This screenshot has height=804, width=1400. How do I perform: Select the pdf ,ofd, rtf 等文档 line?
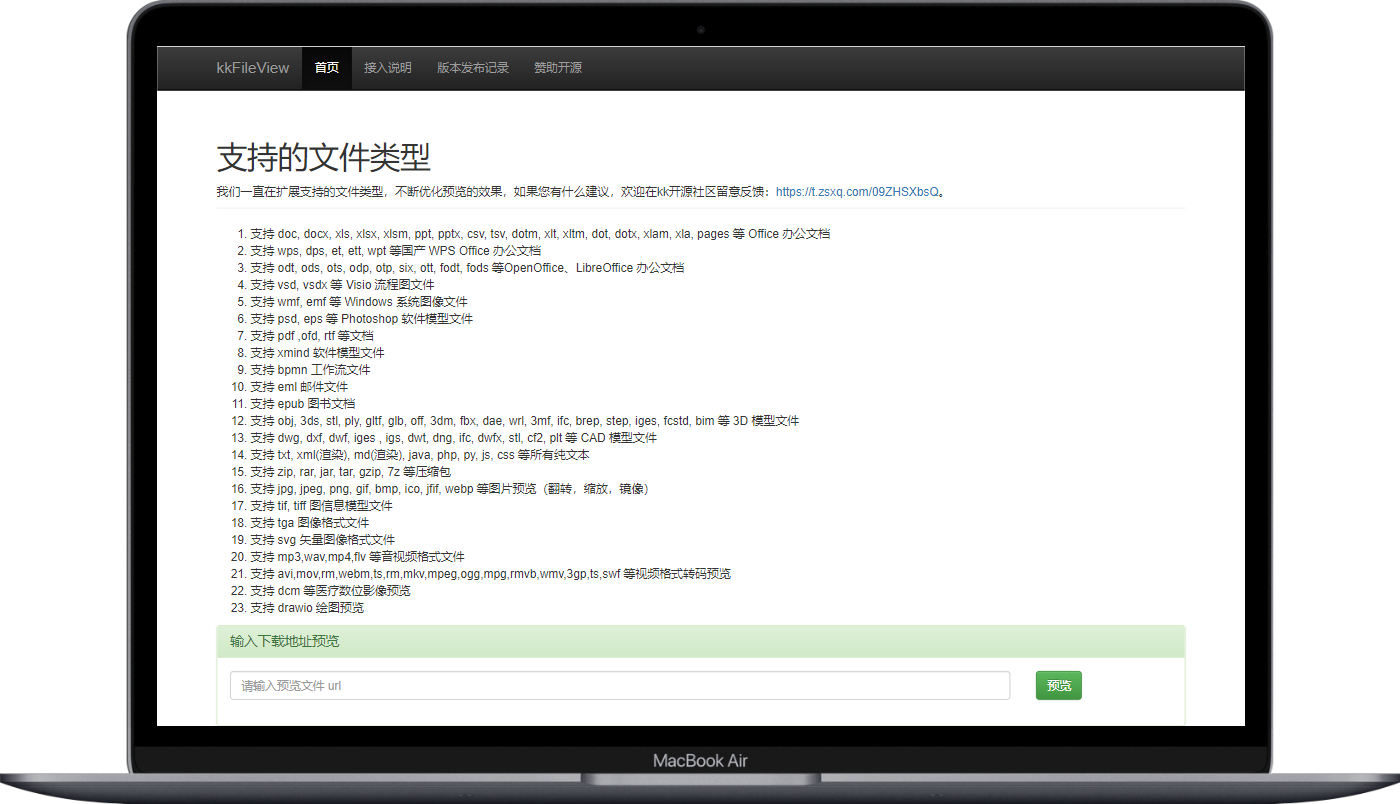(x=312, y=336)
